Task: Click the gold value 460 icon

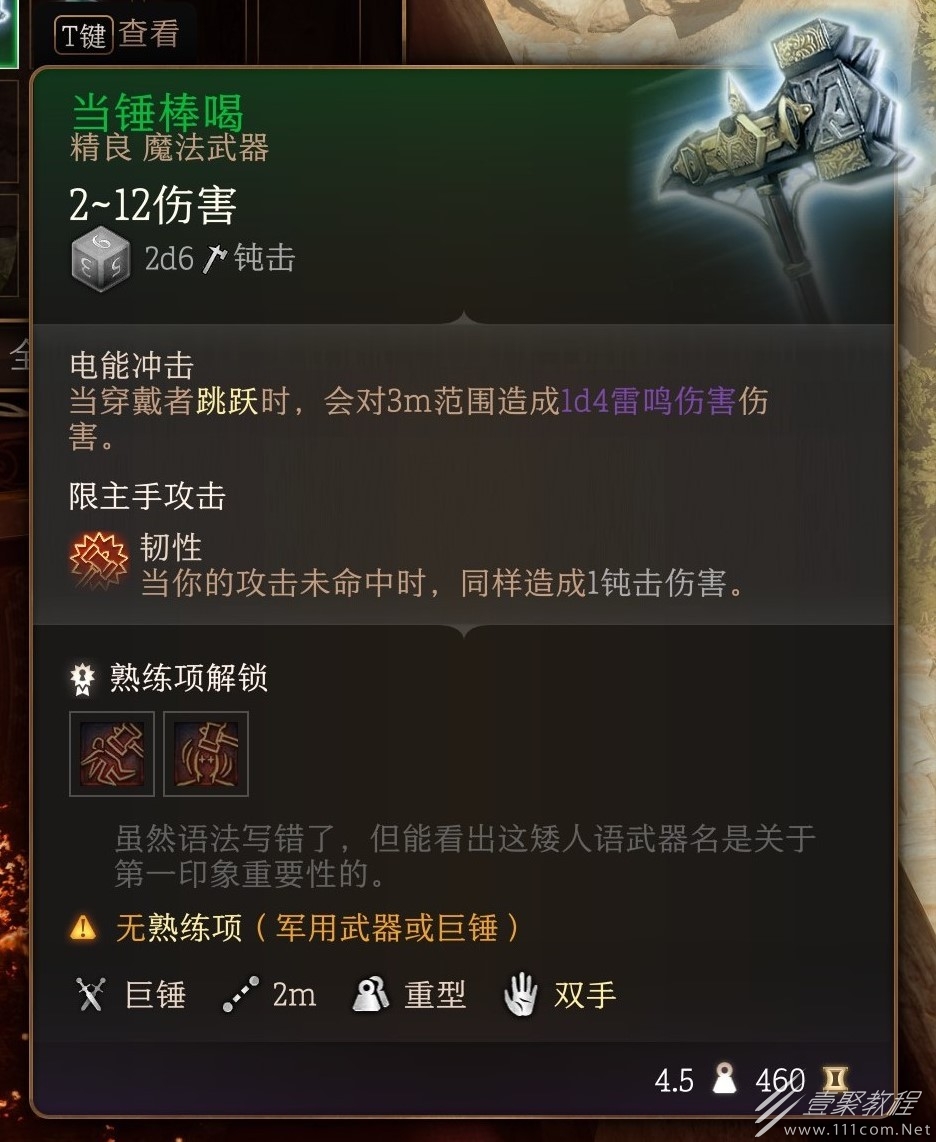Action: (834, 1079)
